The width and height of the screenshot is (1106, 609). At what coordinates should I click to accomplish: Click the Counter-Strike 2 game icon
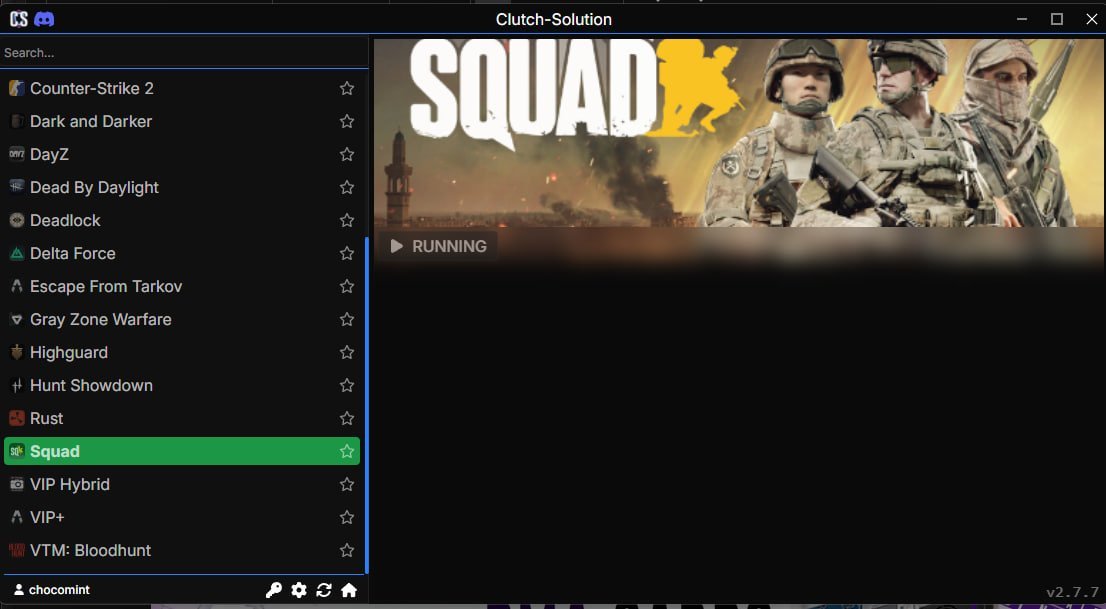[x=16, y=88]
